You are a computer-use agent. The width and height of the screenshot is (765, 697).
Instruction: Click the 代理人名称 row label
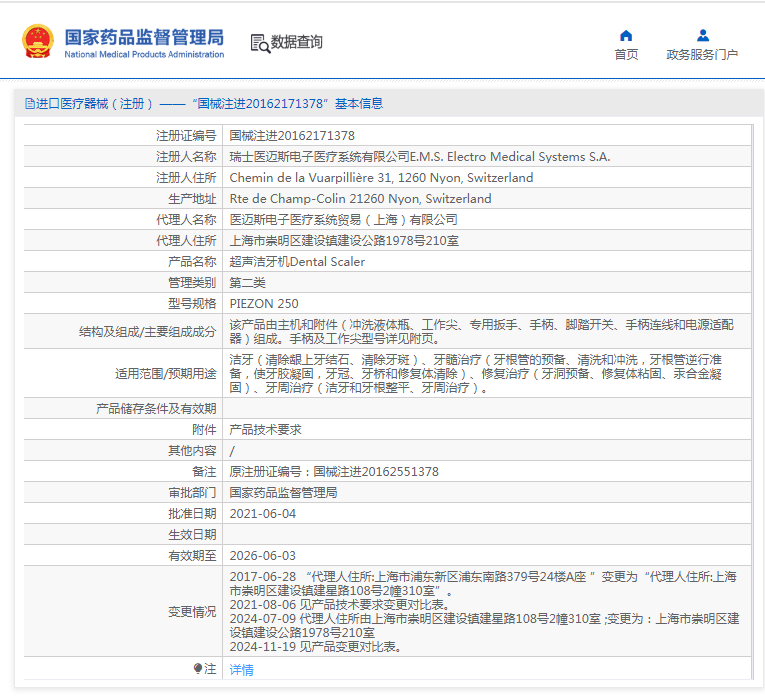point(186,219)
